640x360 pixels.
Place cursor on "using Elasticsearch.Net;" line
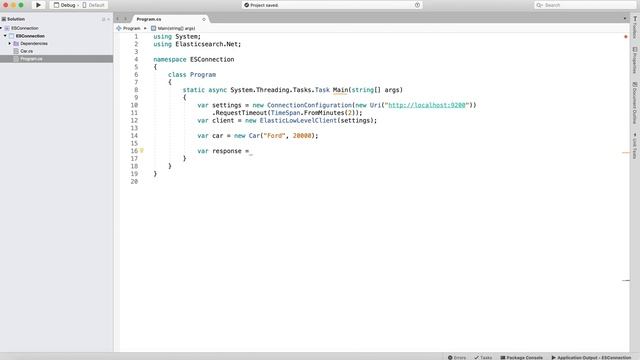click(x=197, y=44)
